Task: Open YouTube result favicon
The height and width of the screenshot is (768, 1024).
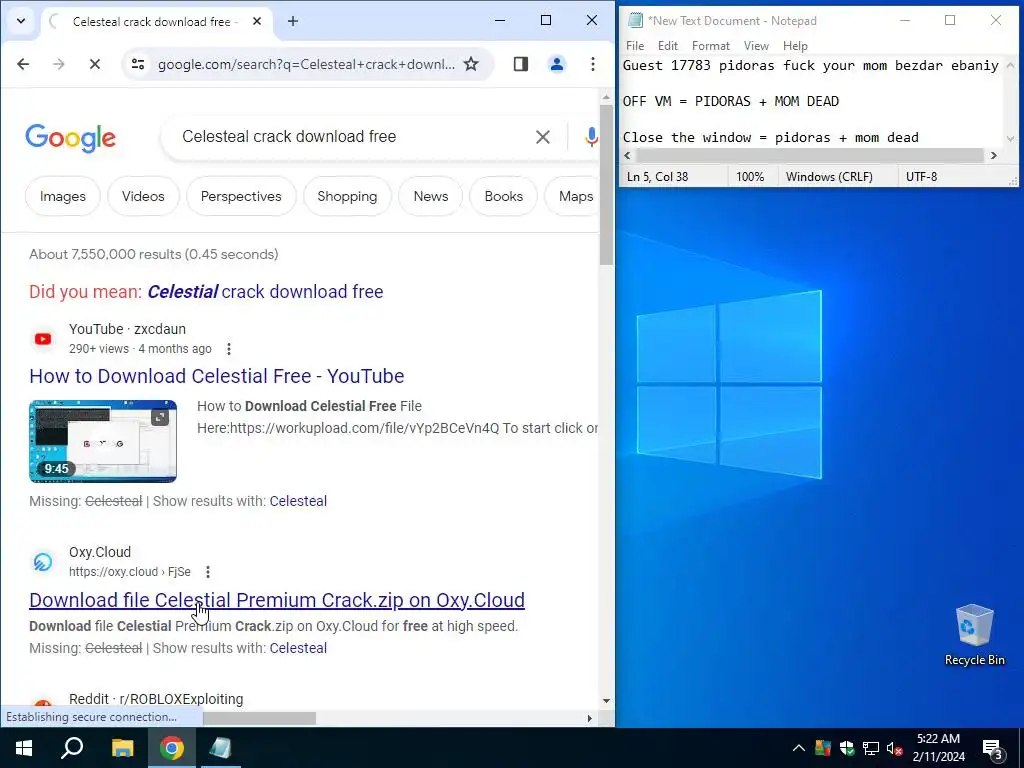Action: pos(43,339)
